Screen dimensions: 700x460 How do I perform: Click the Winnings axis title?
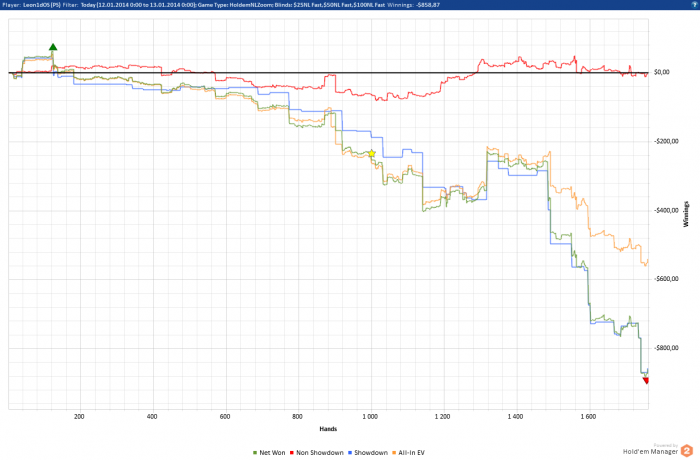(686, 214)
